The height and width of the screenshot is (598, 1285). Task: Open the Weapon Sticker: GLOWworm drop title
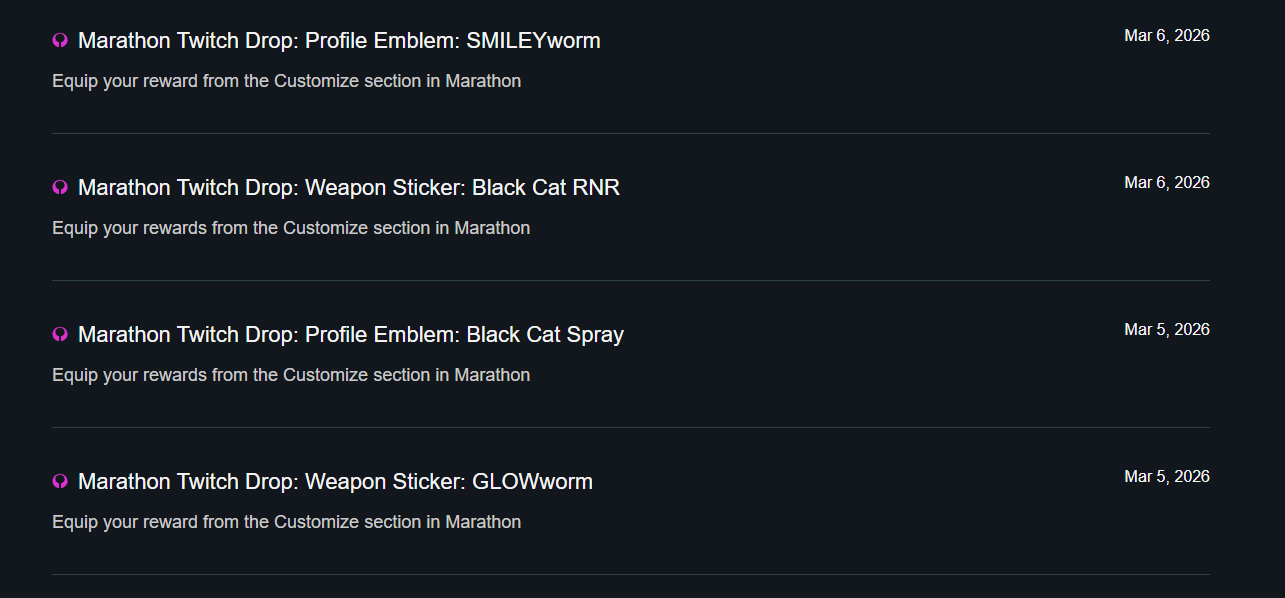[335, 482]
